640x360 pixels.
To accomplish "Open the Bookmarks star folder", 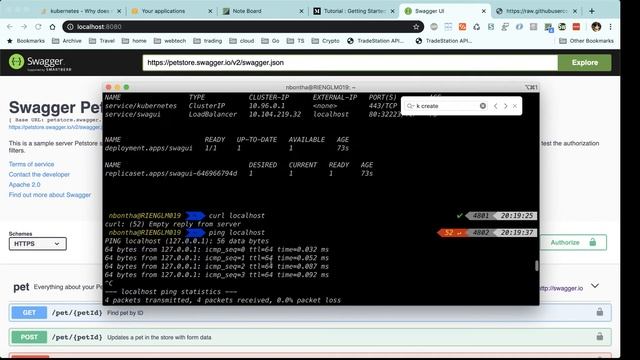I will (x=26, y=41).
